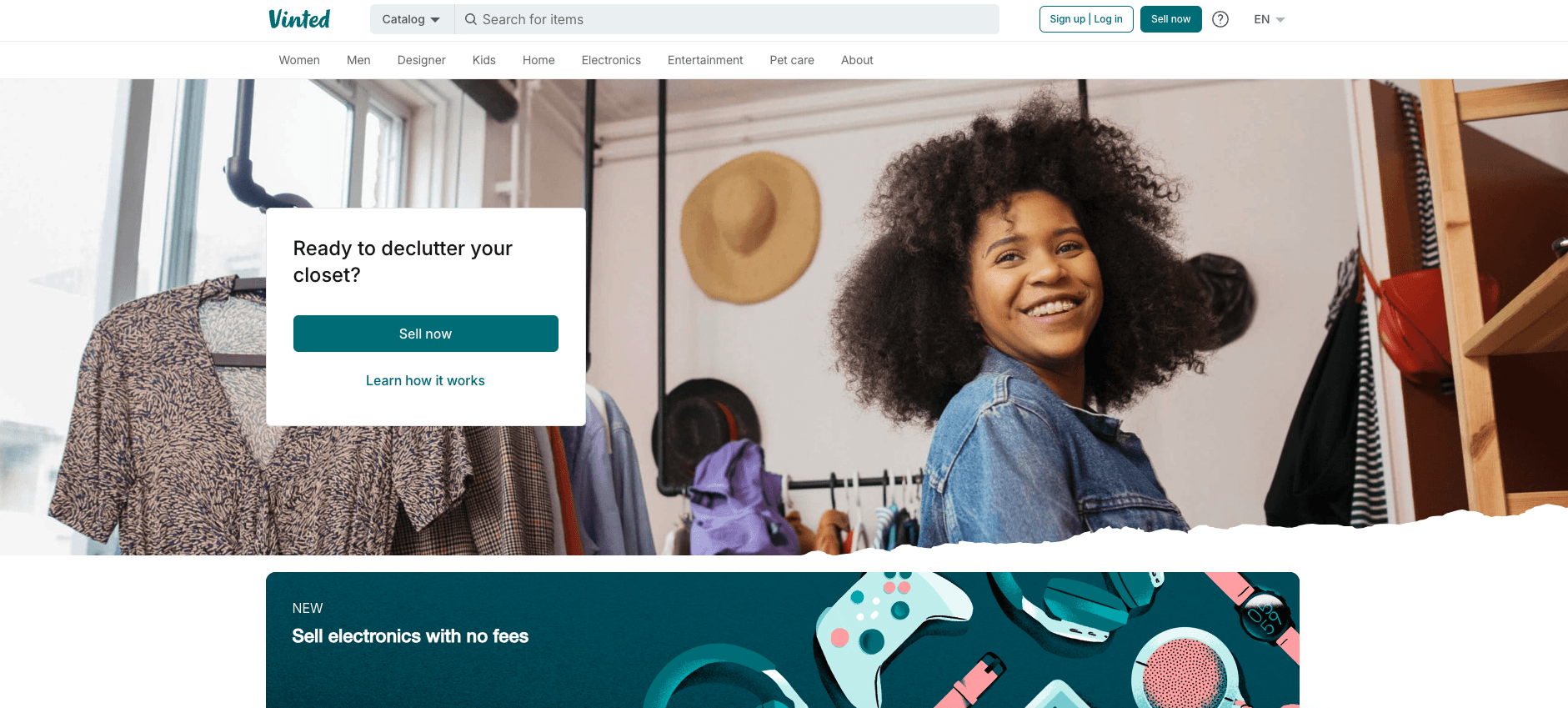The image size is (1568, 708).
Task: Open the Home category
Action: click(539, 60)
